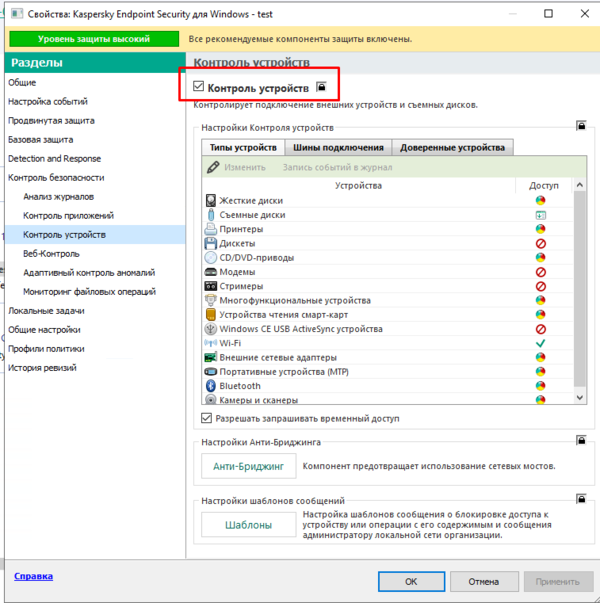Viewport: 600px width, 603px height.
Task: Click allowed checkmark icon for Wi-Fi
Action: point(540,343)
